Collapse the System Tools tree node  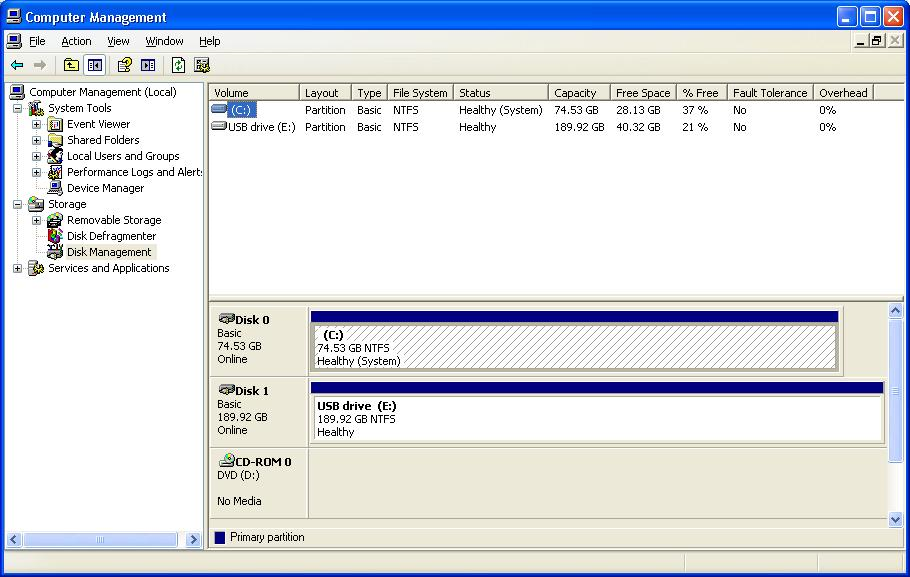(x=17, y=109)
